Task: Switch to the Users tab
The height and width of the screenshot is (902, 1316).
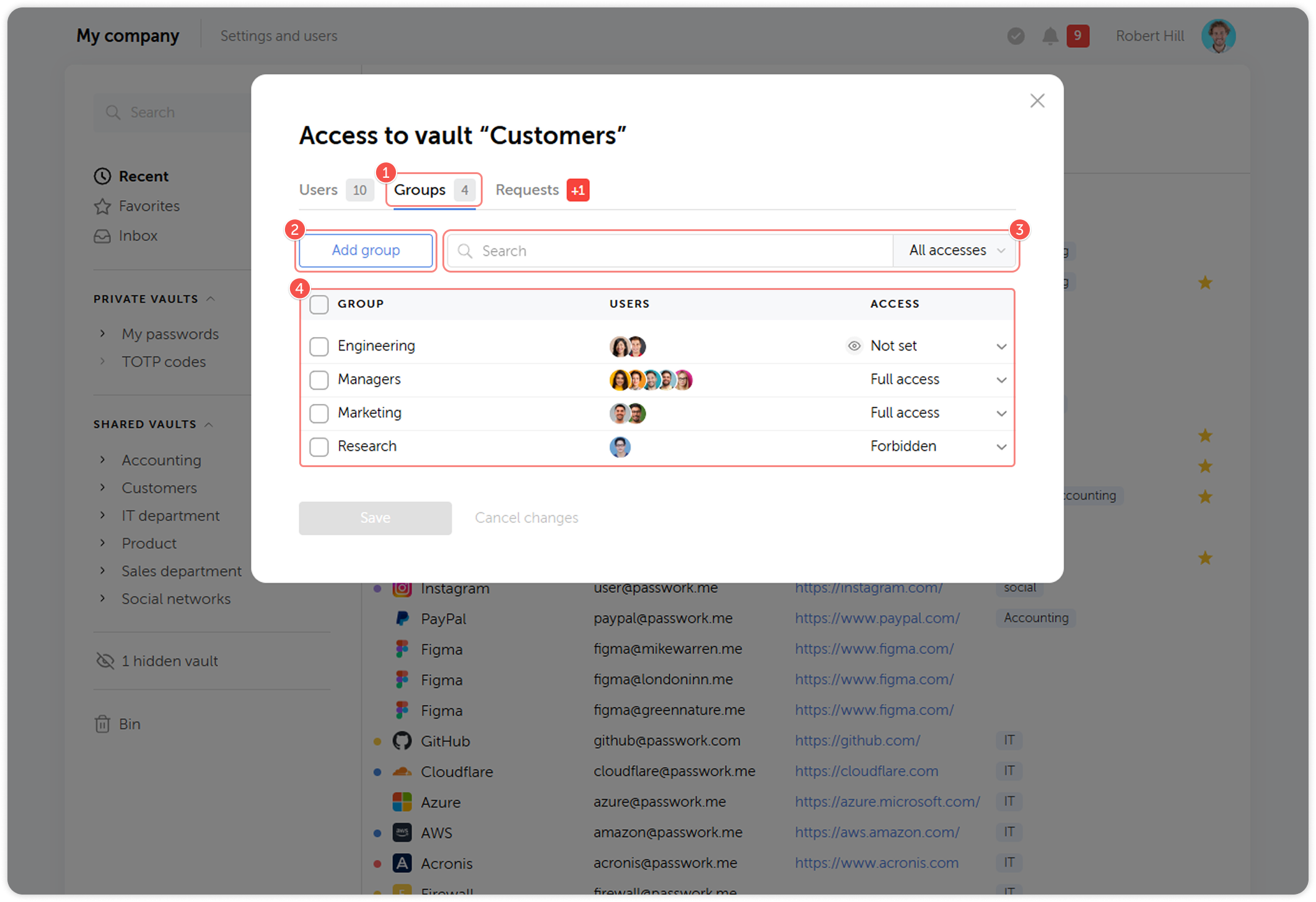Action: [318, 190]
